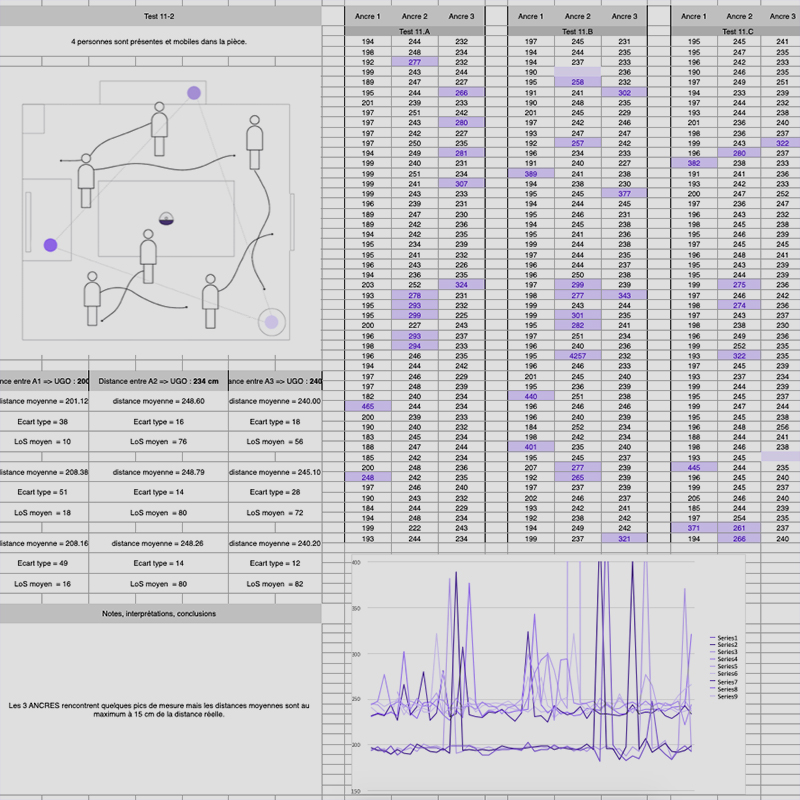Select the purple anchor dot on the room's left side
The image size is (800, 800).
click(51, 245)
